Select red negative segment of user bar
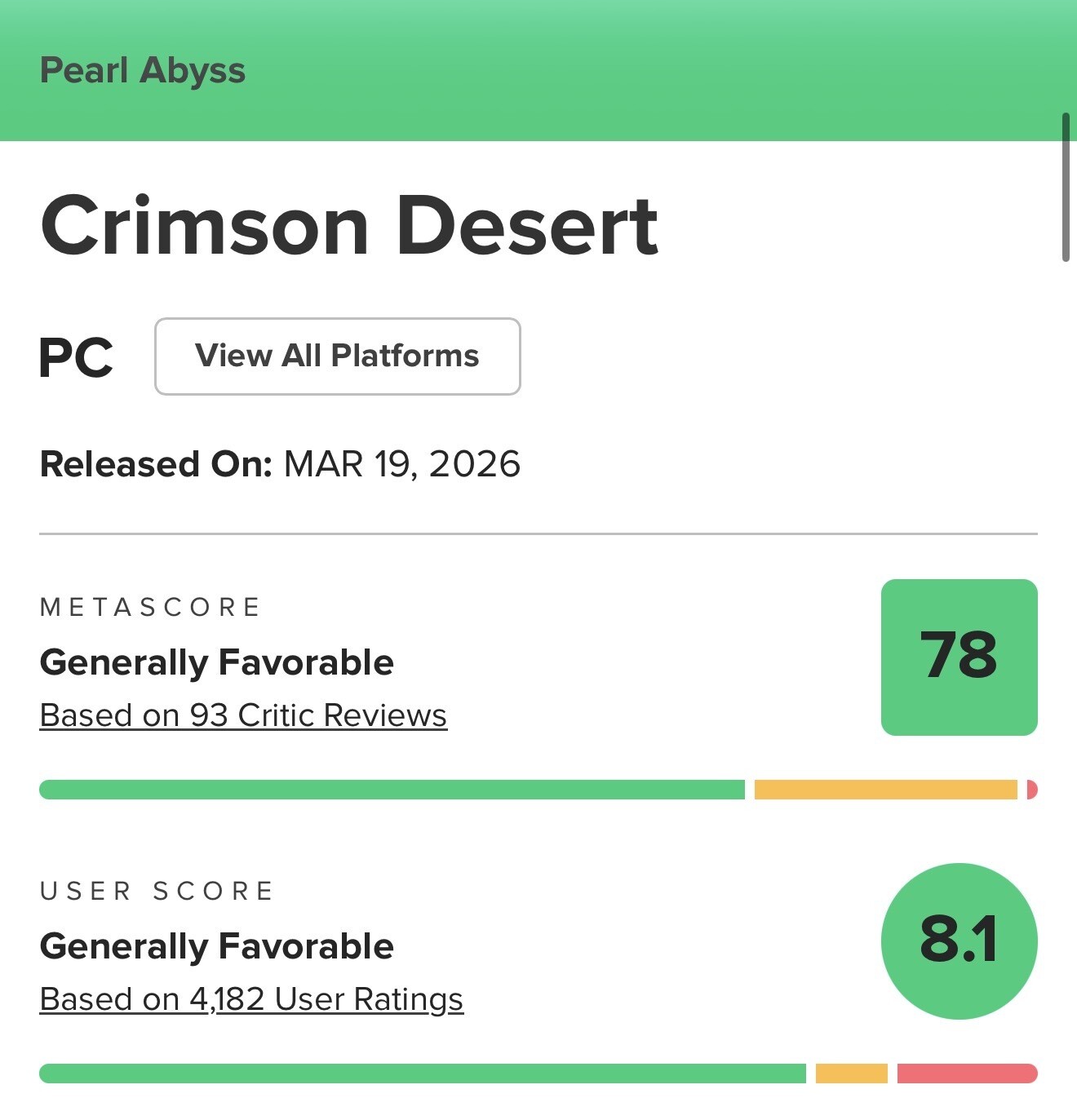Viewport: 1077px width, 1120px height. (x=968, y=1074)
